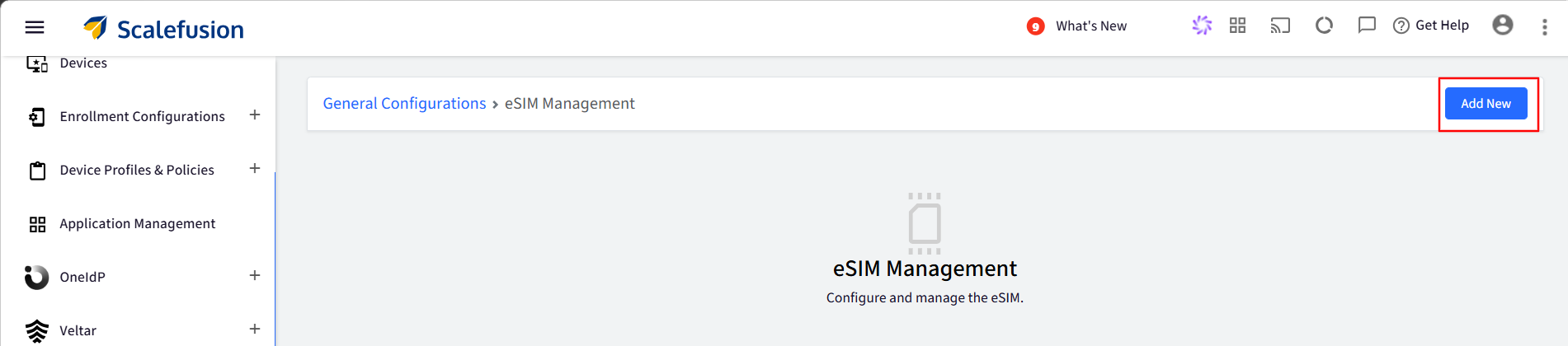Click the circular sync status icon

pyautogui.click(x=1324, y=26)
